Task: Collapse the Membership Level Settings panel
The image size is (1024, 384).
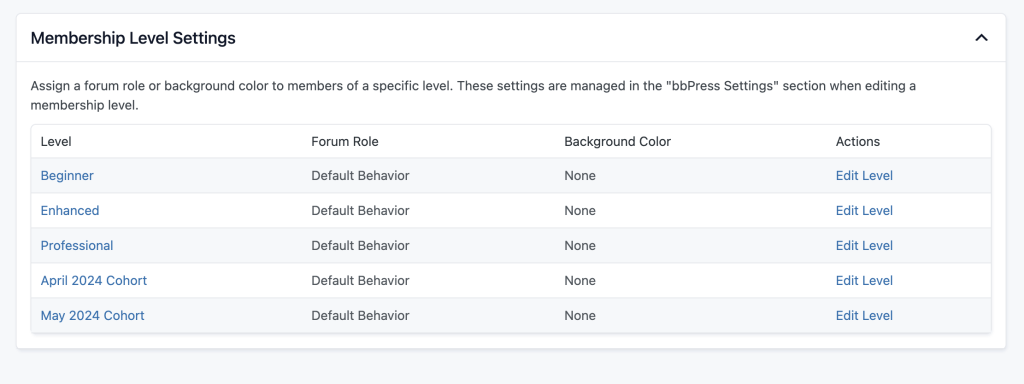Action: pyautogui.click(x=981, y=38)
